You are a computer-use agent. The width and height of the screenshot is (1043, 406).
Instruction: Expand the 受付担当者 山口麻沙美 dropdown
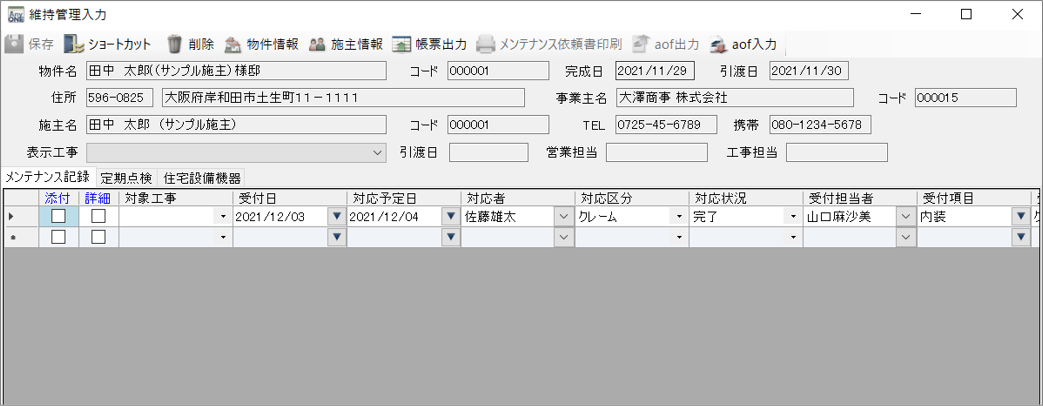tap(907, 216)
